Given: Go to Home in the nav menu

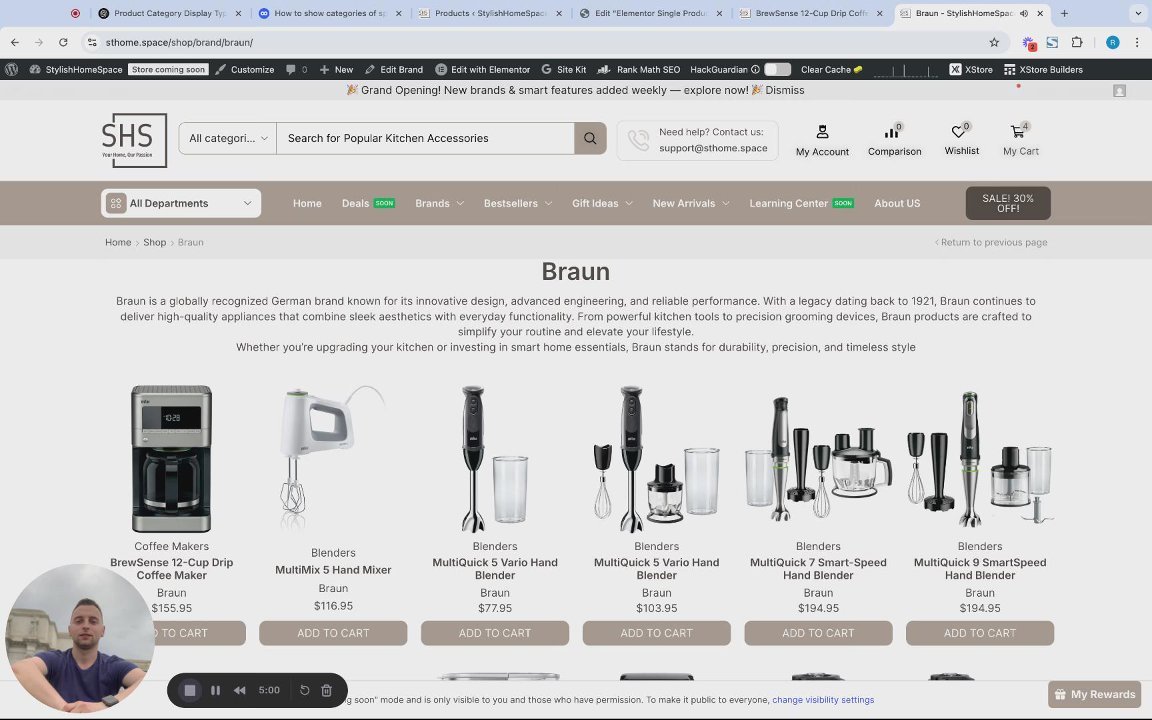Looking at the screenshot, I should 307,204.
